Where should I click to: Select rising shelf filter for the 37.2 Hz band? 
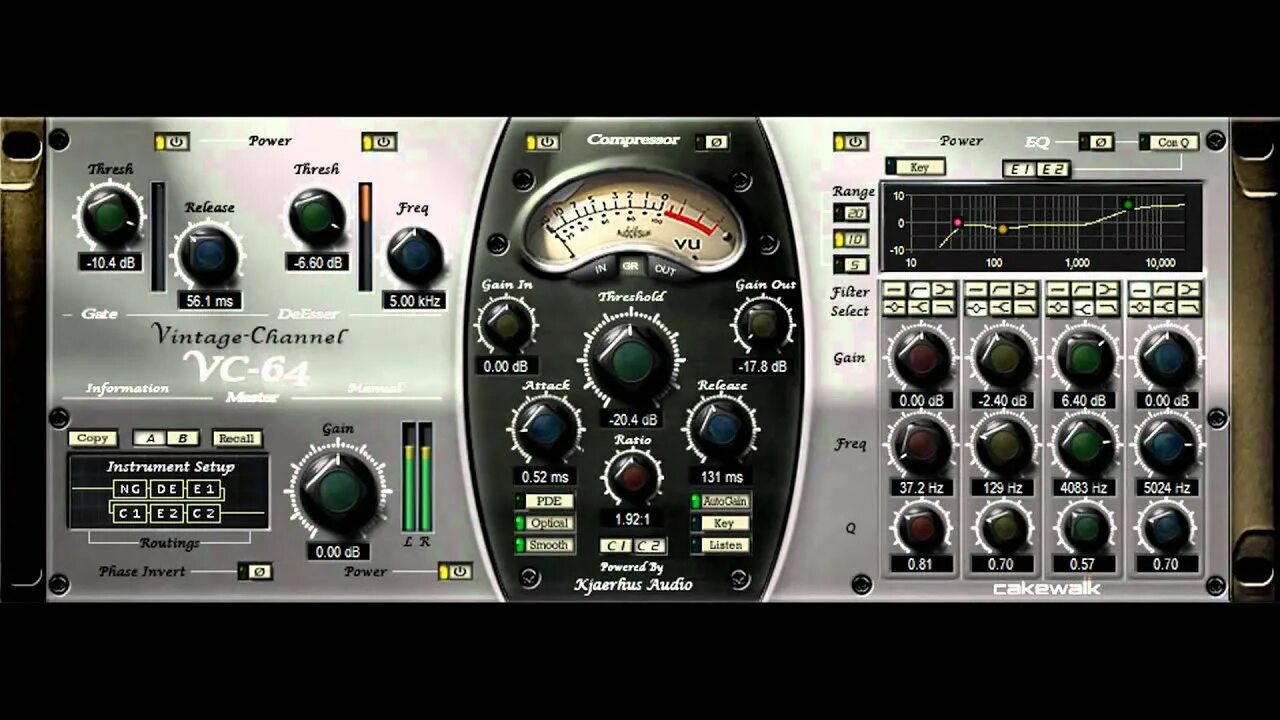(x=919, y=289)
